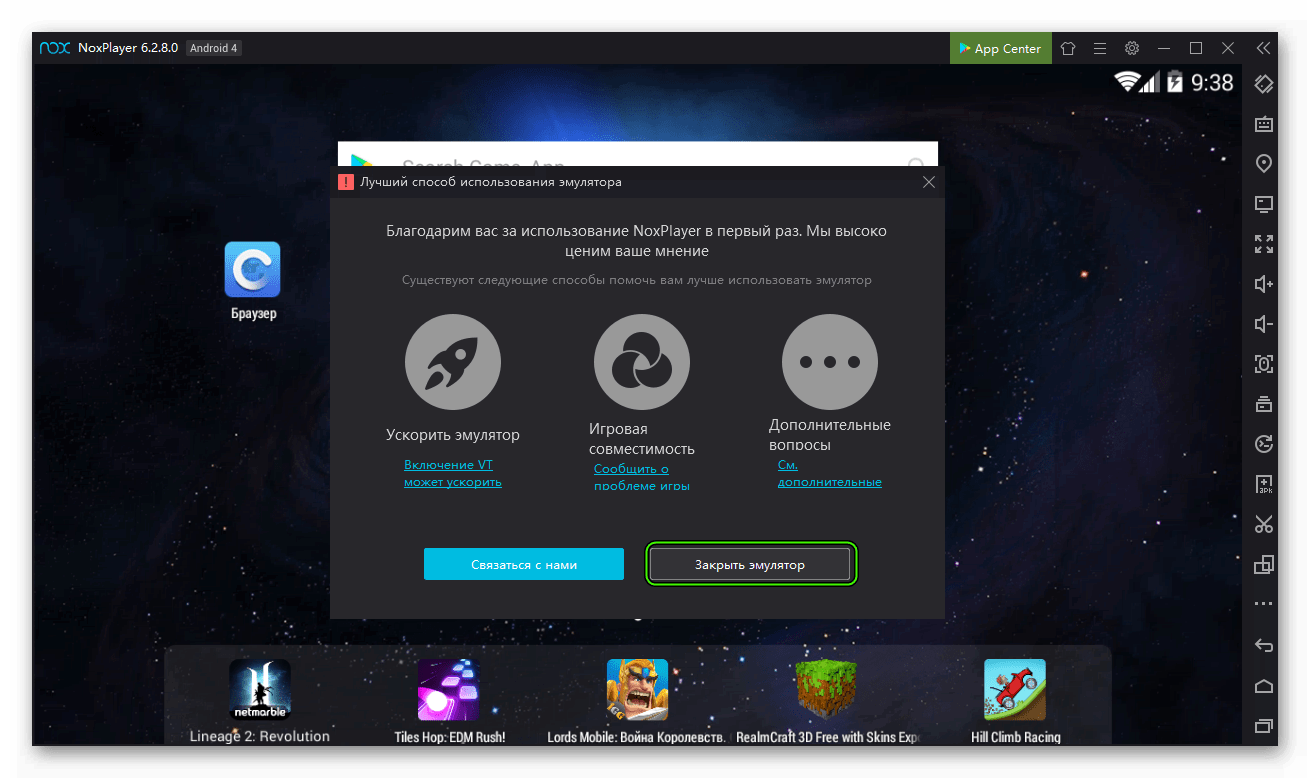Screen dimensions: 1310x778
Task: Open the hamburger menu in title bar
Action: coord(1100,48)
